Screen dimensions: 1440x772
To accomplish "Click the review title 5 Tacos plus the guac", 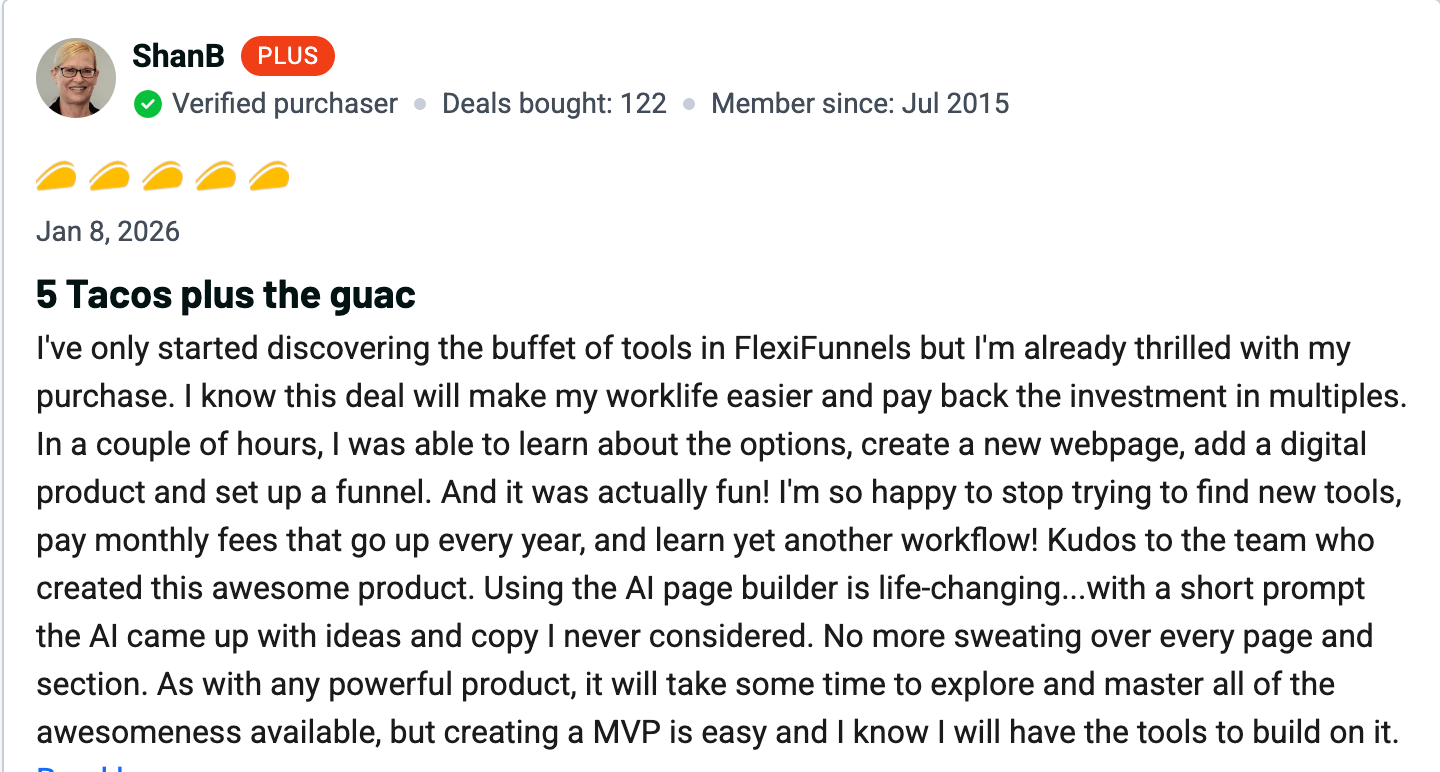I will pyautogui.click(x=226, y=295).
